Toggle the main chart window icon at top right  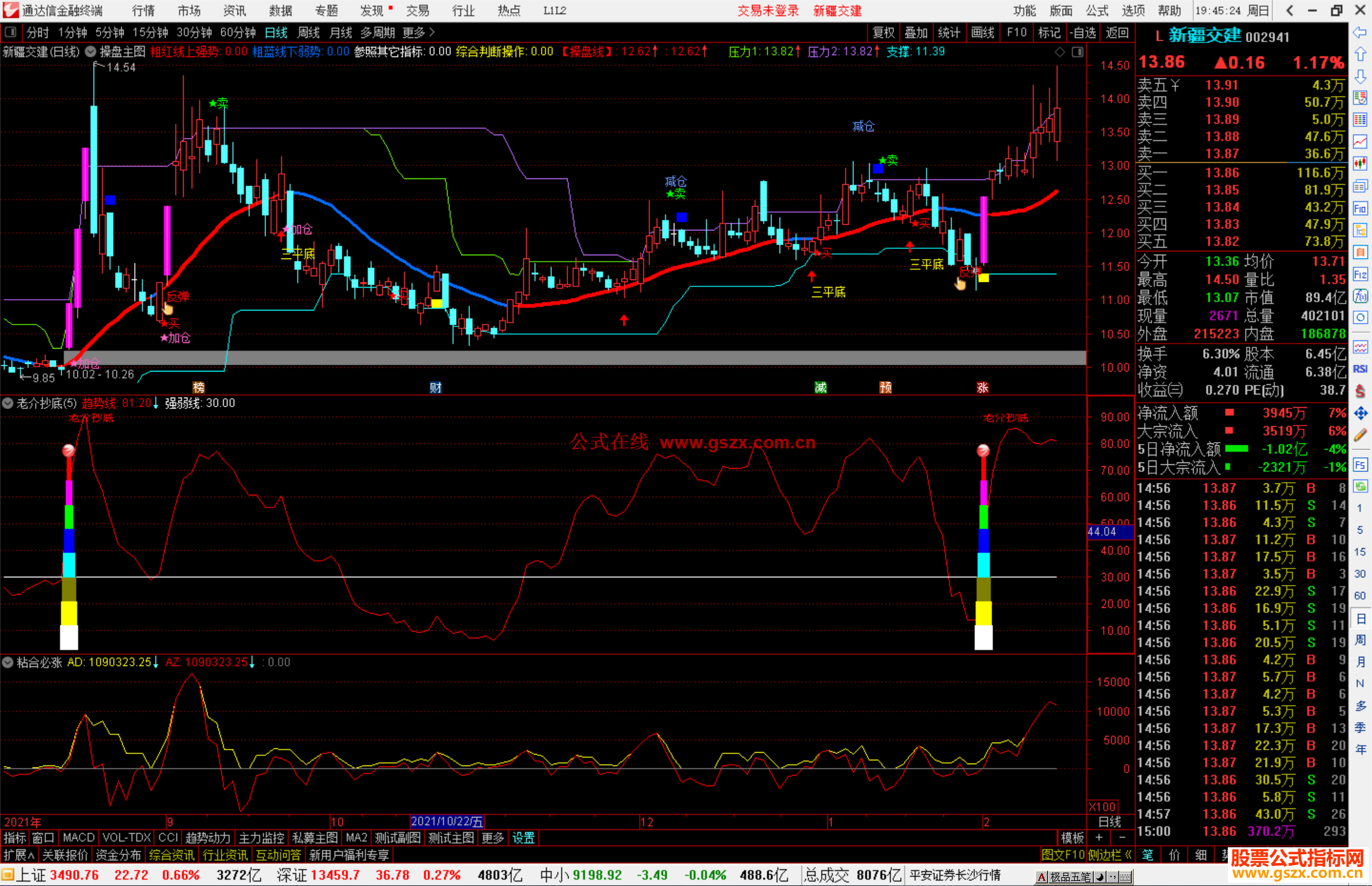click(x=1077, y=51)
